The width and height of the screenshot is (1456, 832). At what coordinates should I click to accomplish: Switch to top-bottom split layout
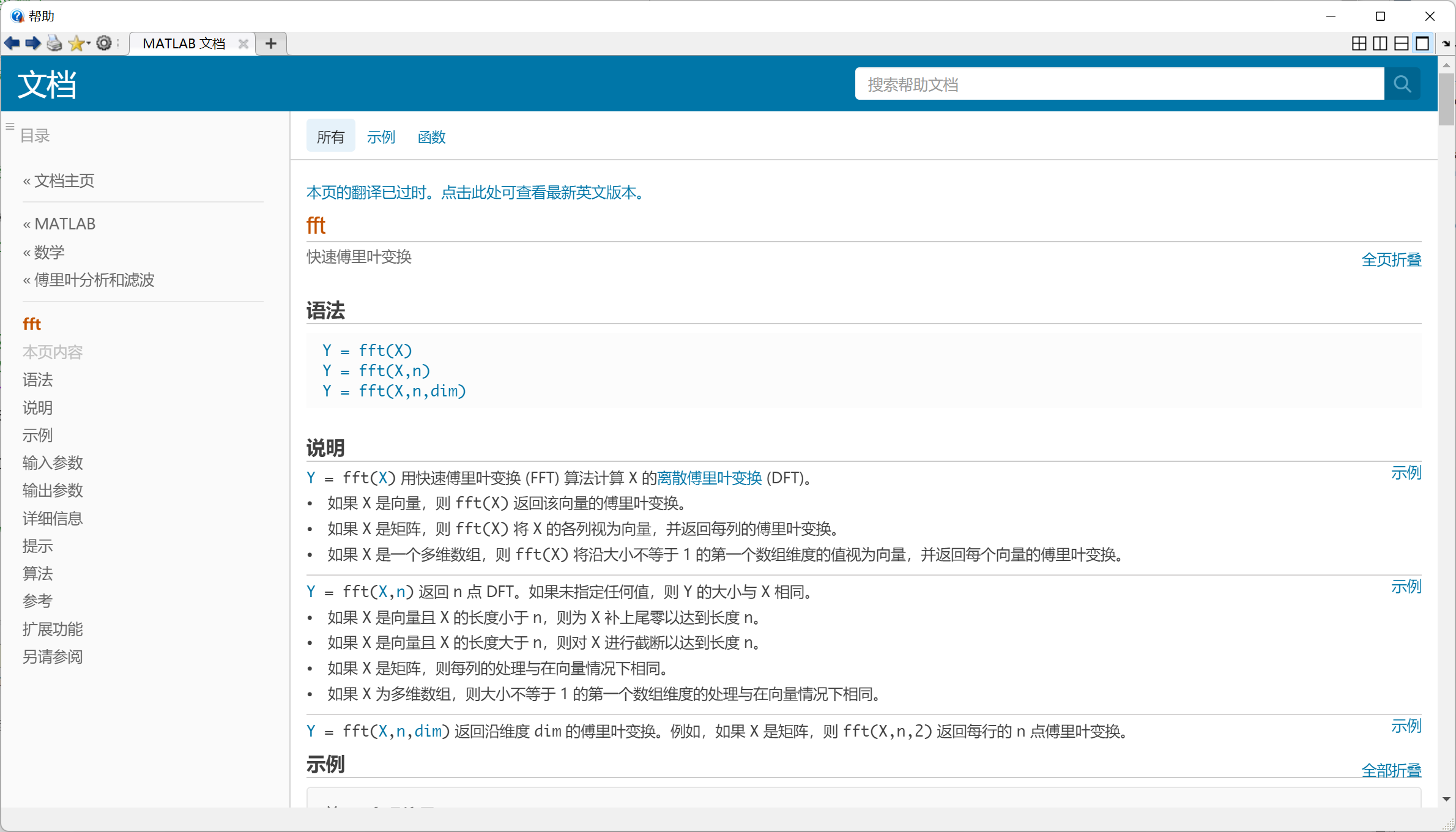(1402, 43)
